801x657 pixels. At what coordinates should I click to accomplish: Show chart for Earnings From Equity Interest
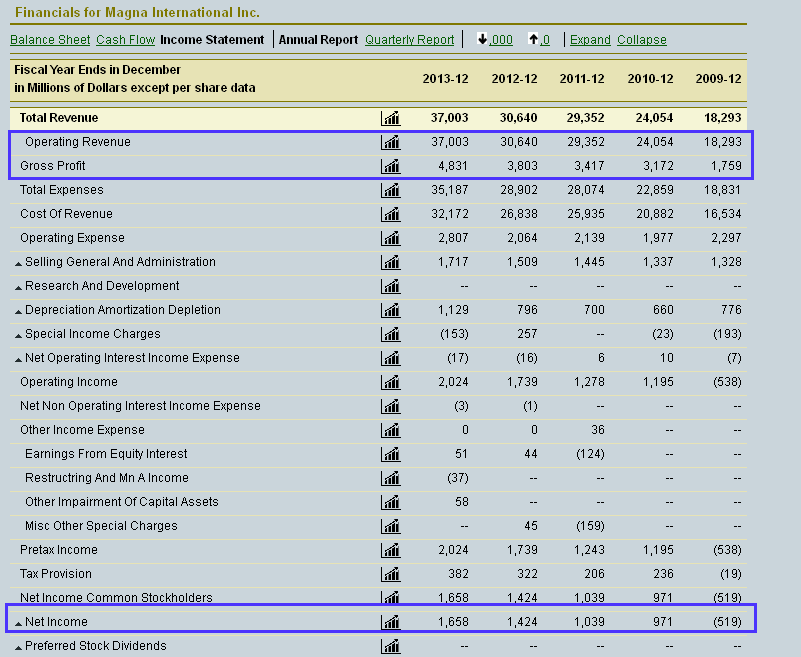(x=391, y=454)
